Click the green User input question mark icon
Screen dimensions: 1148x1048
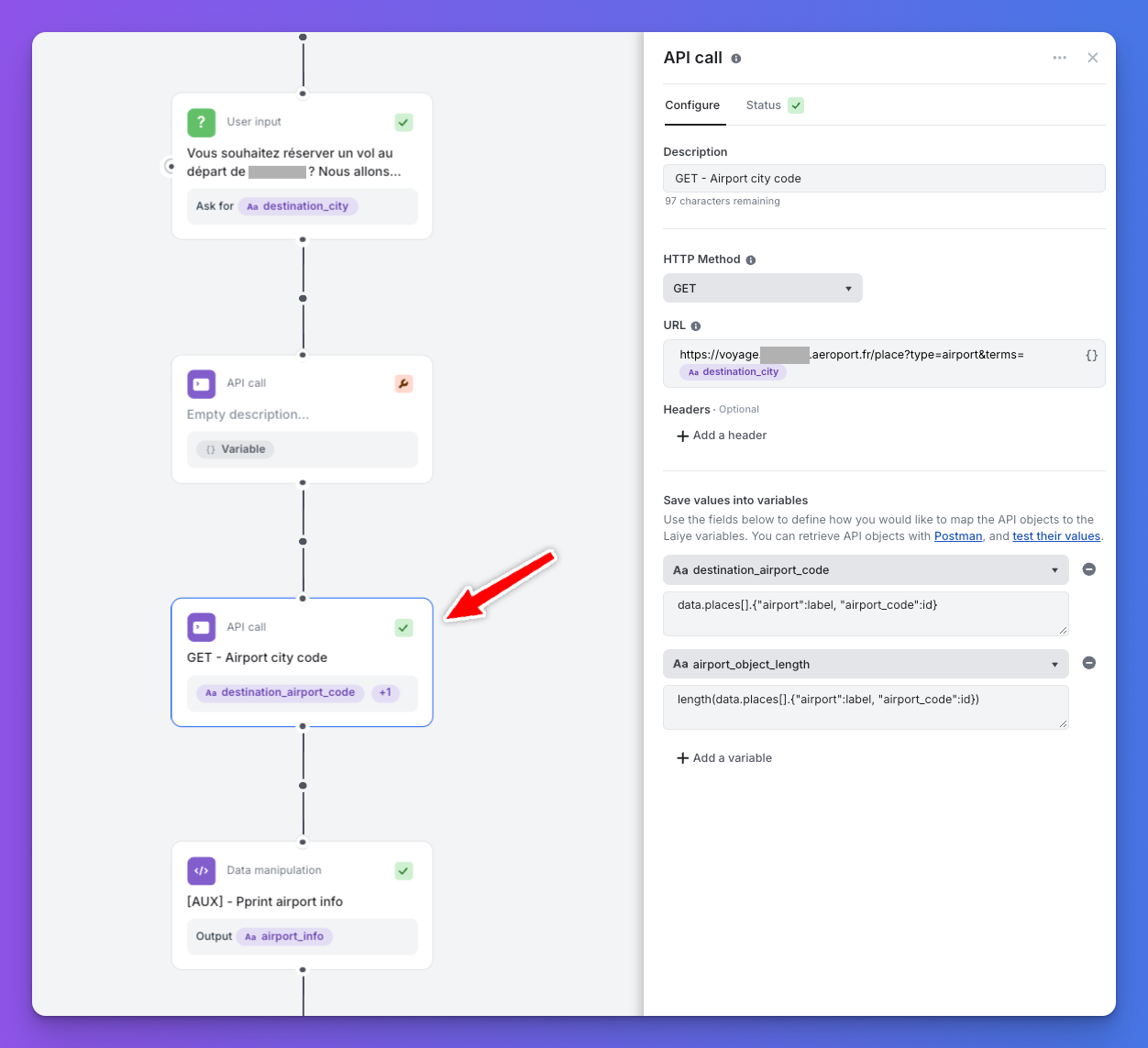tap(202, 122)
